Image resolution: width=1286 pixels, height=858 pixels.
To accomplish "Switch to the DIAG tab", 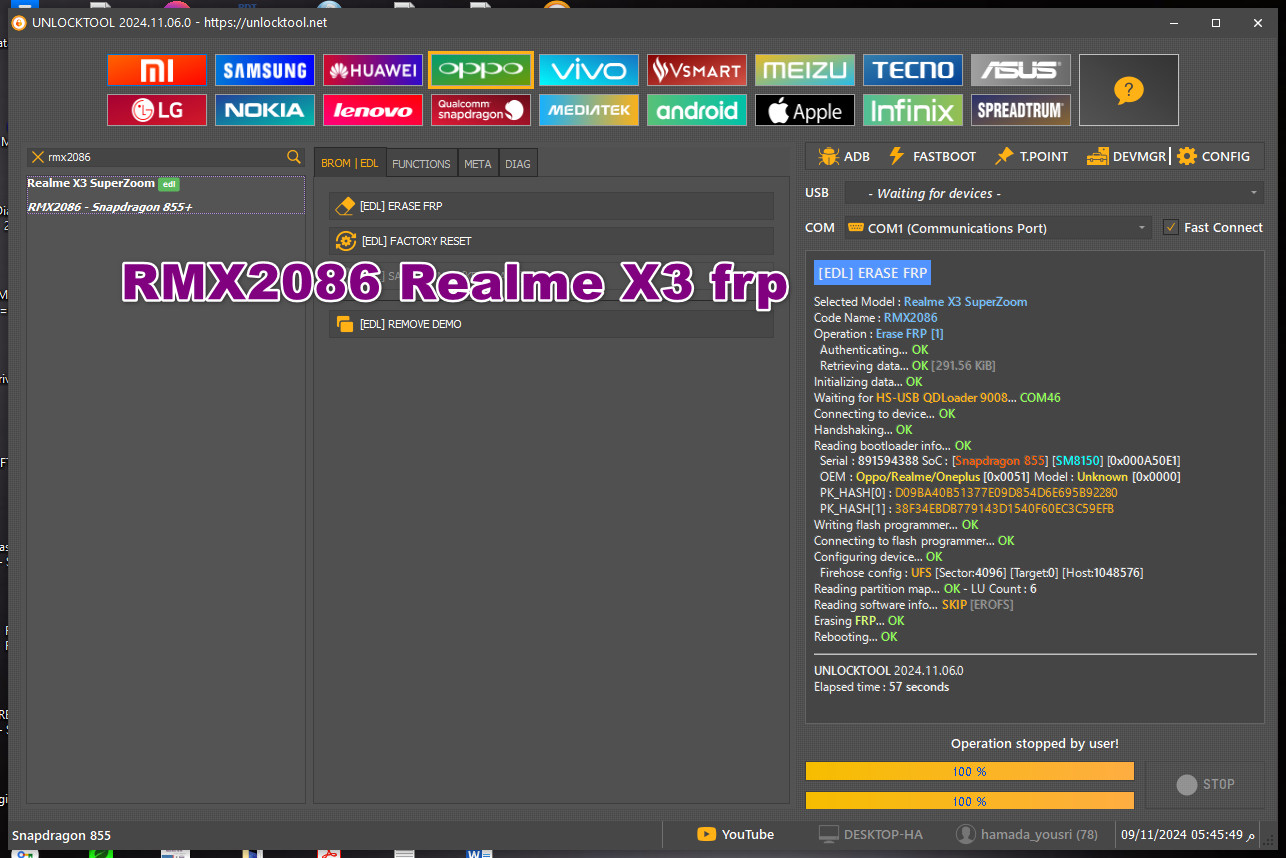I will pyautogui.click(x=518, y=163).
